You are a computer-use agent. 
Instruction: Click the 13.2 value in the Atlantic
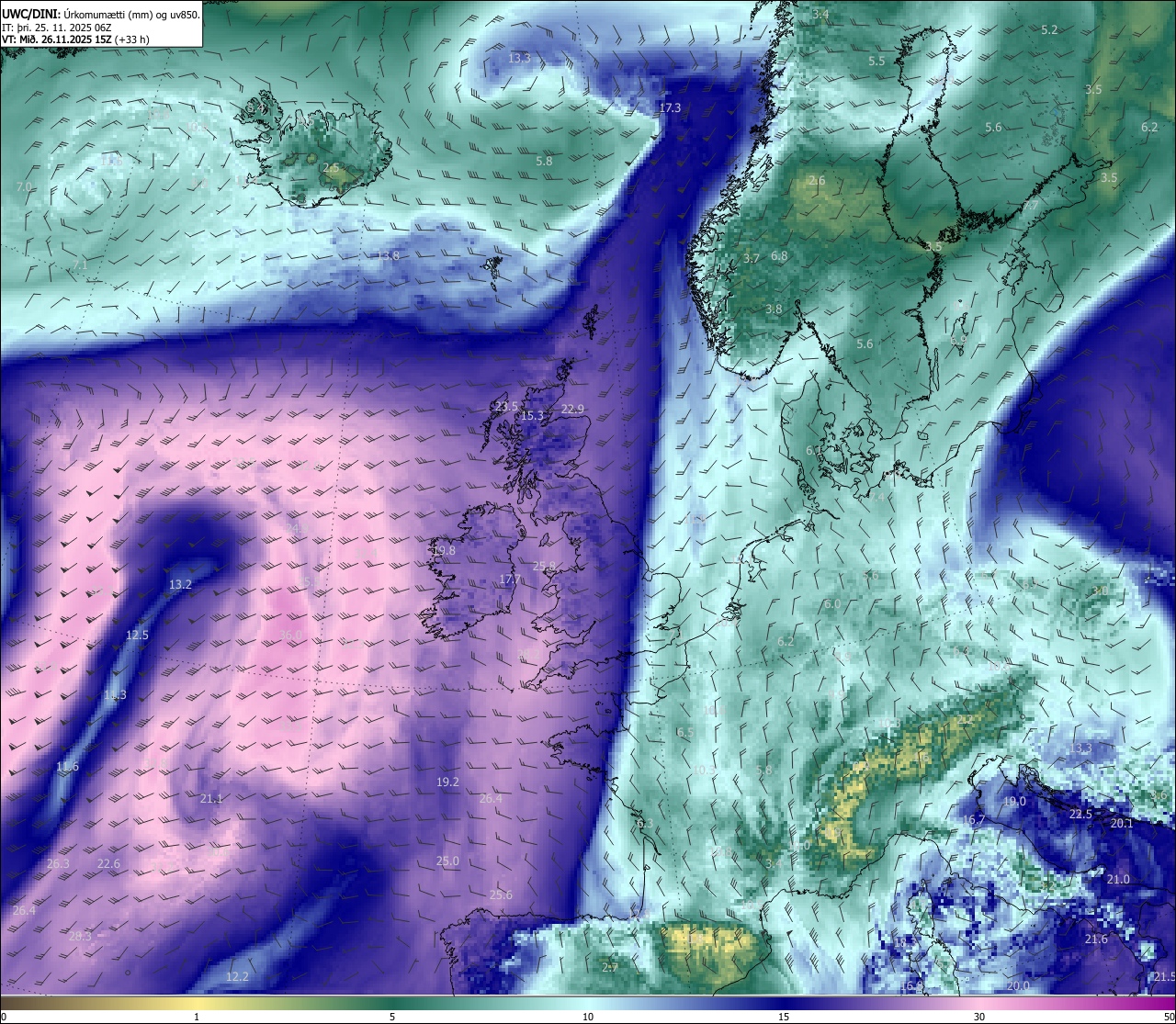181,584
